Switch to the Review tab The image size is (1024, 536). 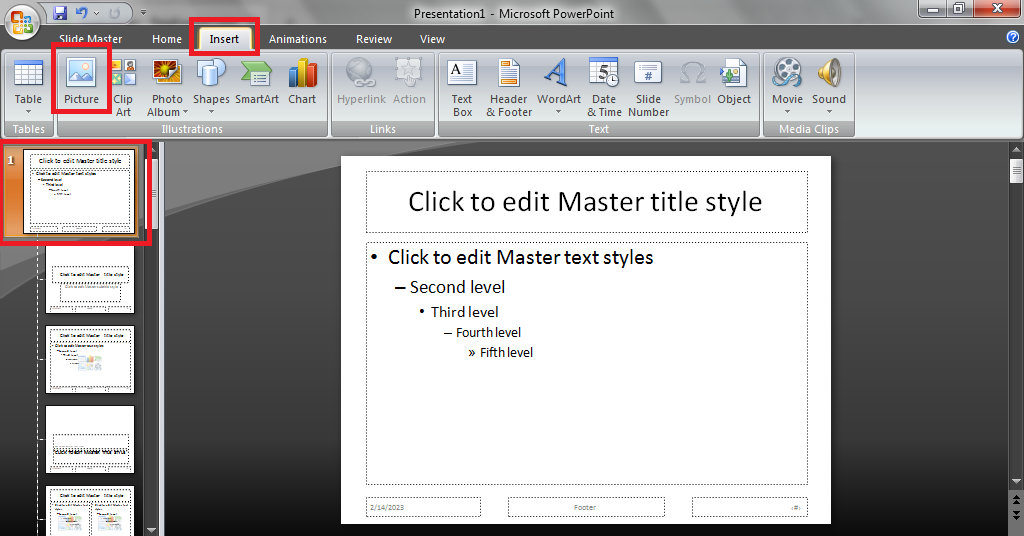coord(374,39)
